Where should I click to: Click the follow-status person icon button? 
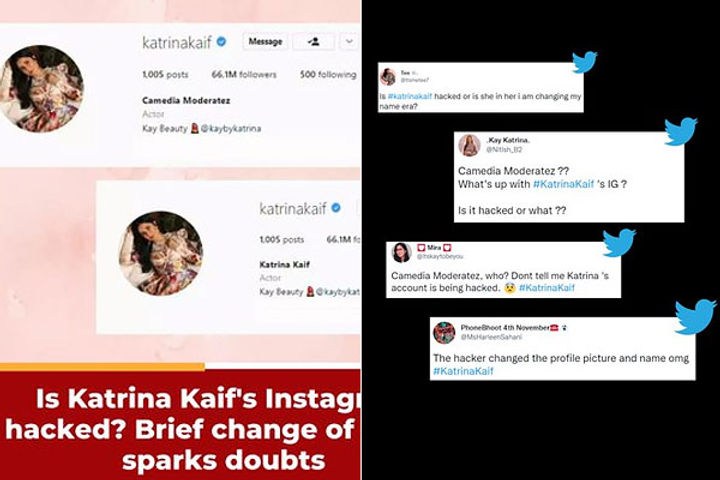coord(314,42)
